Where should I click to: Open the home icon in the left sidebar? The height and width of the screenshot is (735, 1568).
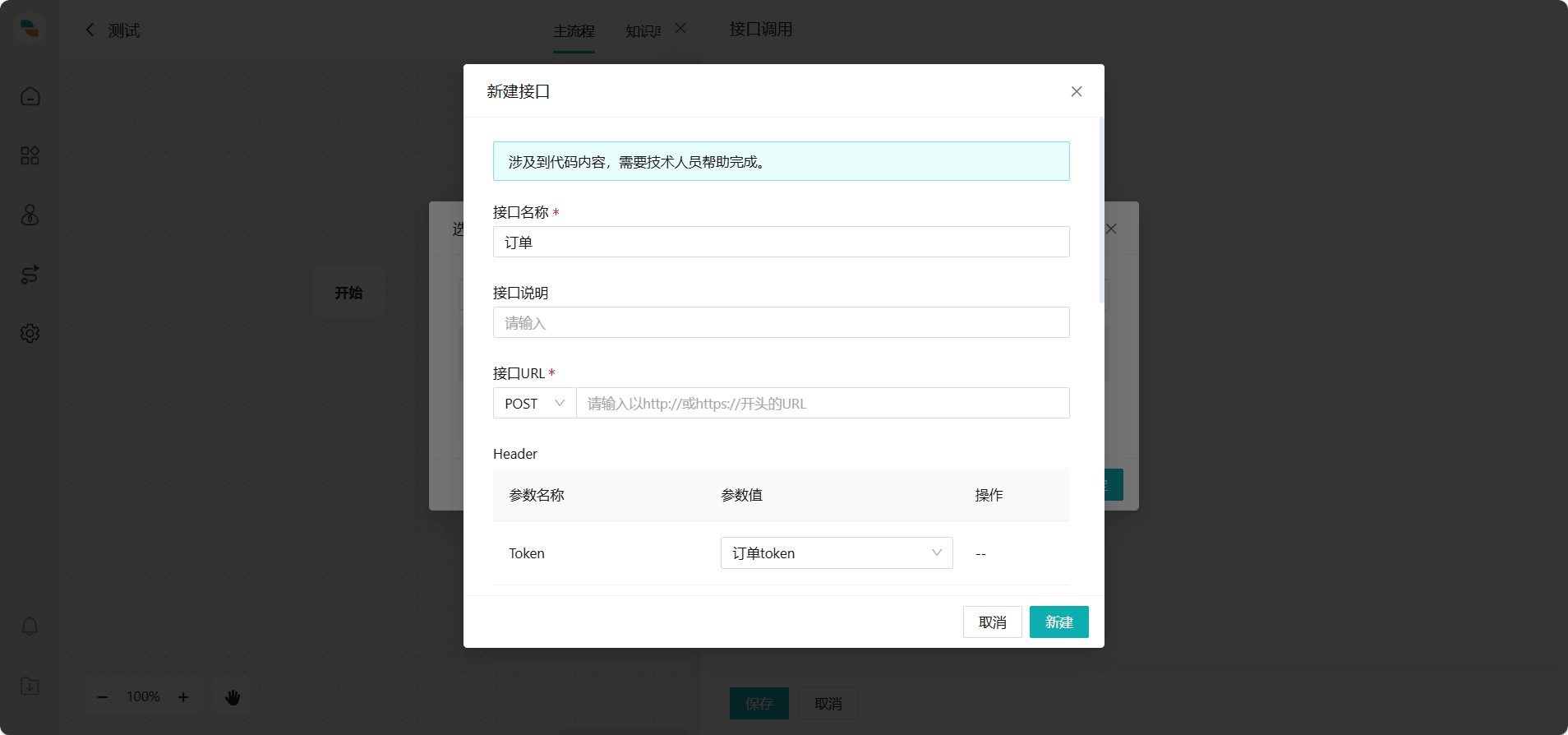(x=30, y=96)
